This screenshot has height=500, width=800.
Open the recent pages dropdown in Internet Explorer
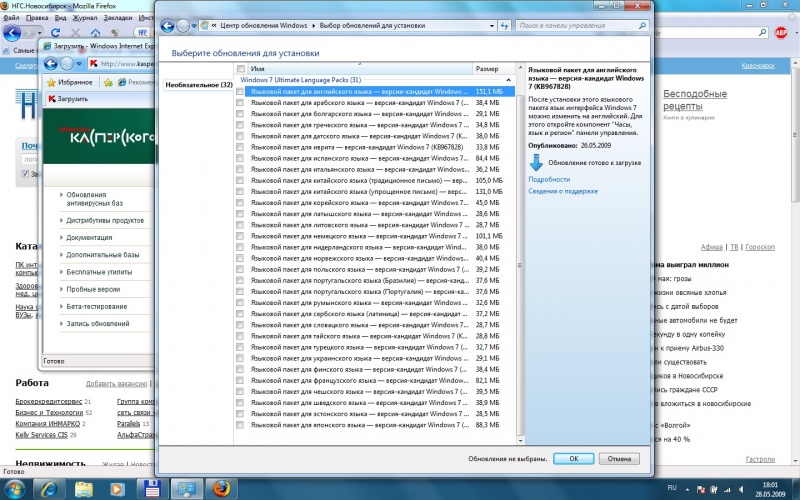(79, 64)
